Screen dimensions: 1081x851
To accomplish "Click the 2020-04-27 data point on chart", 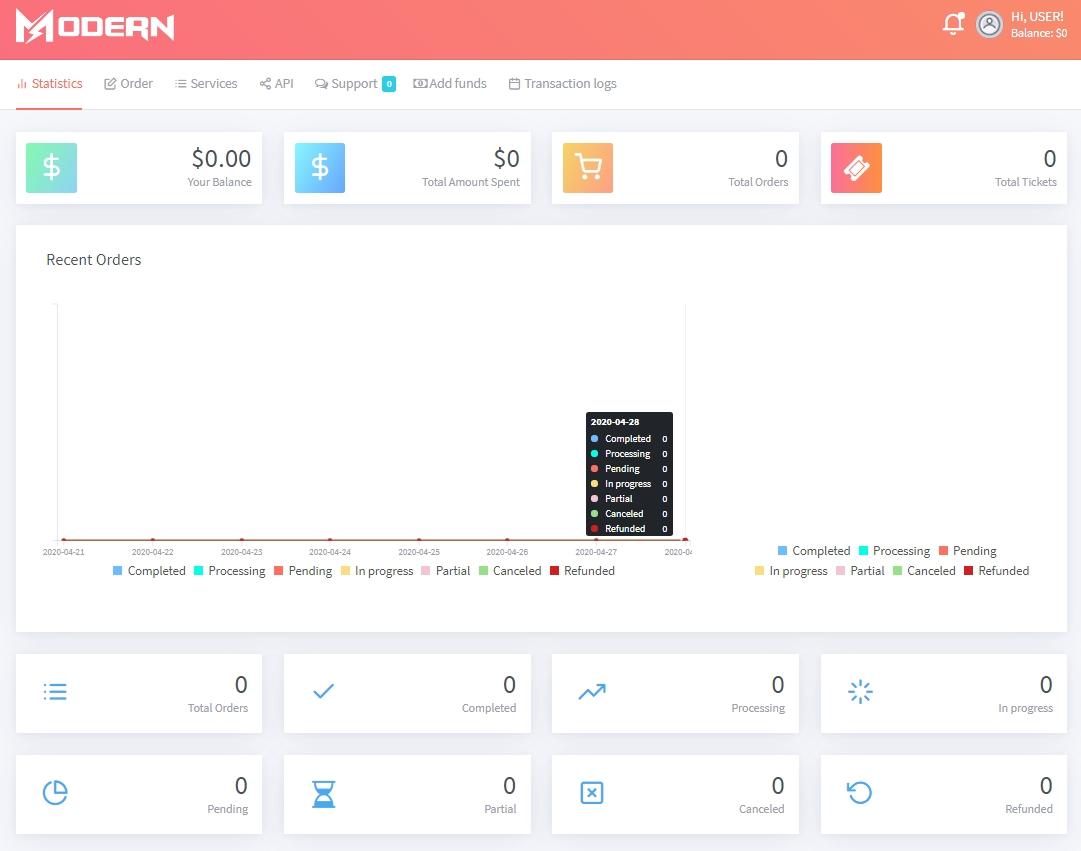I will click(x=596, y=540).
